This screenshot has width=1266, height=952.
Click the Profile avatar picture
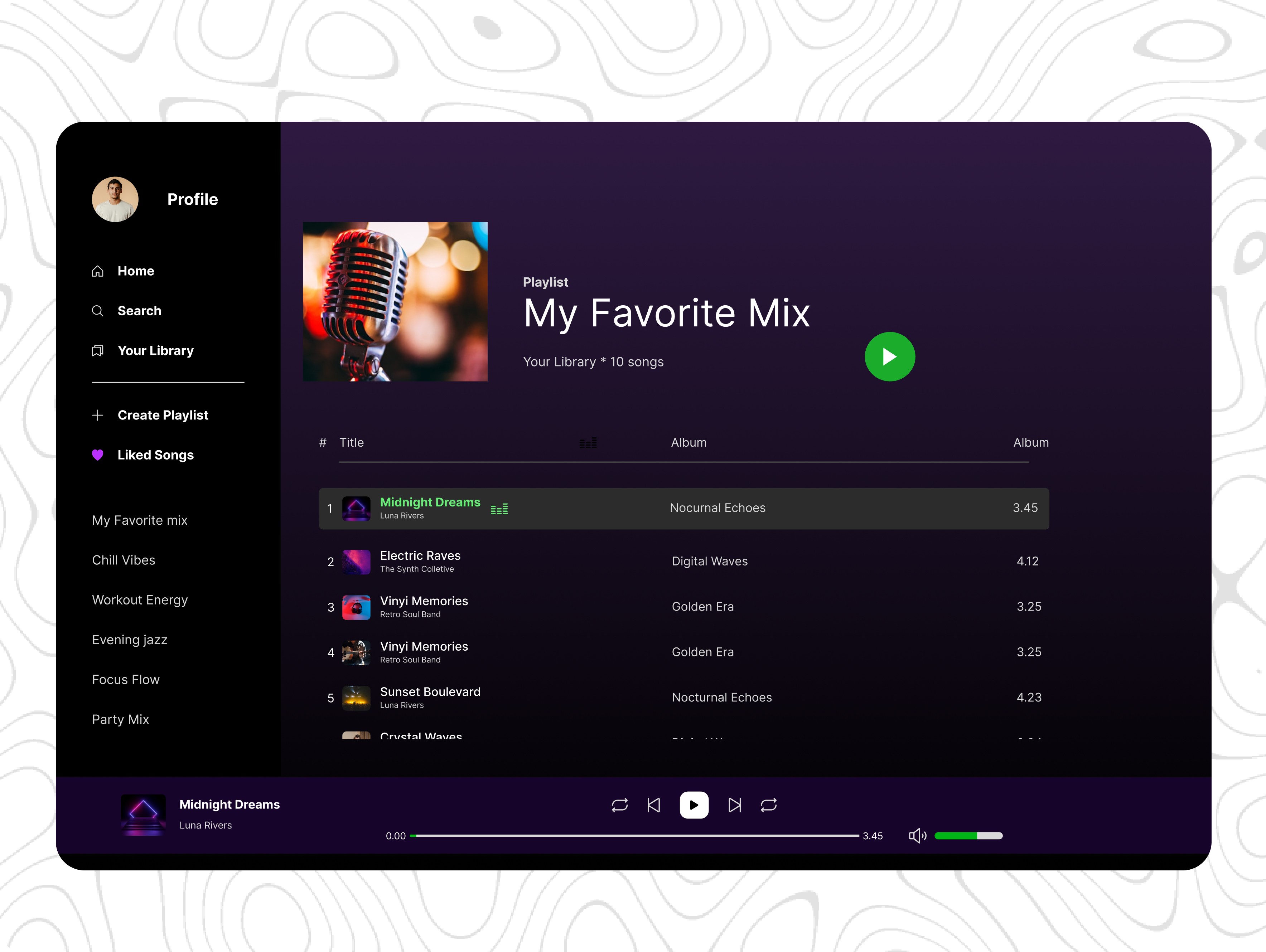coord(115,199)
